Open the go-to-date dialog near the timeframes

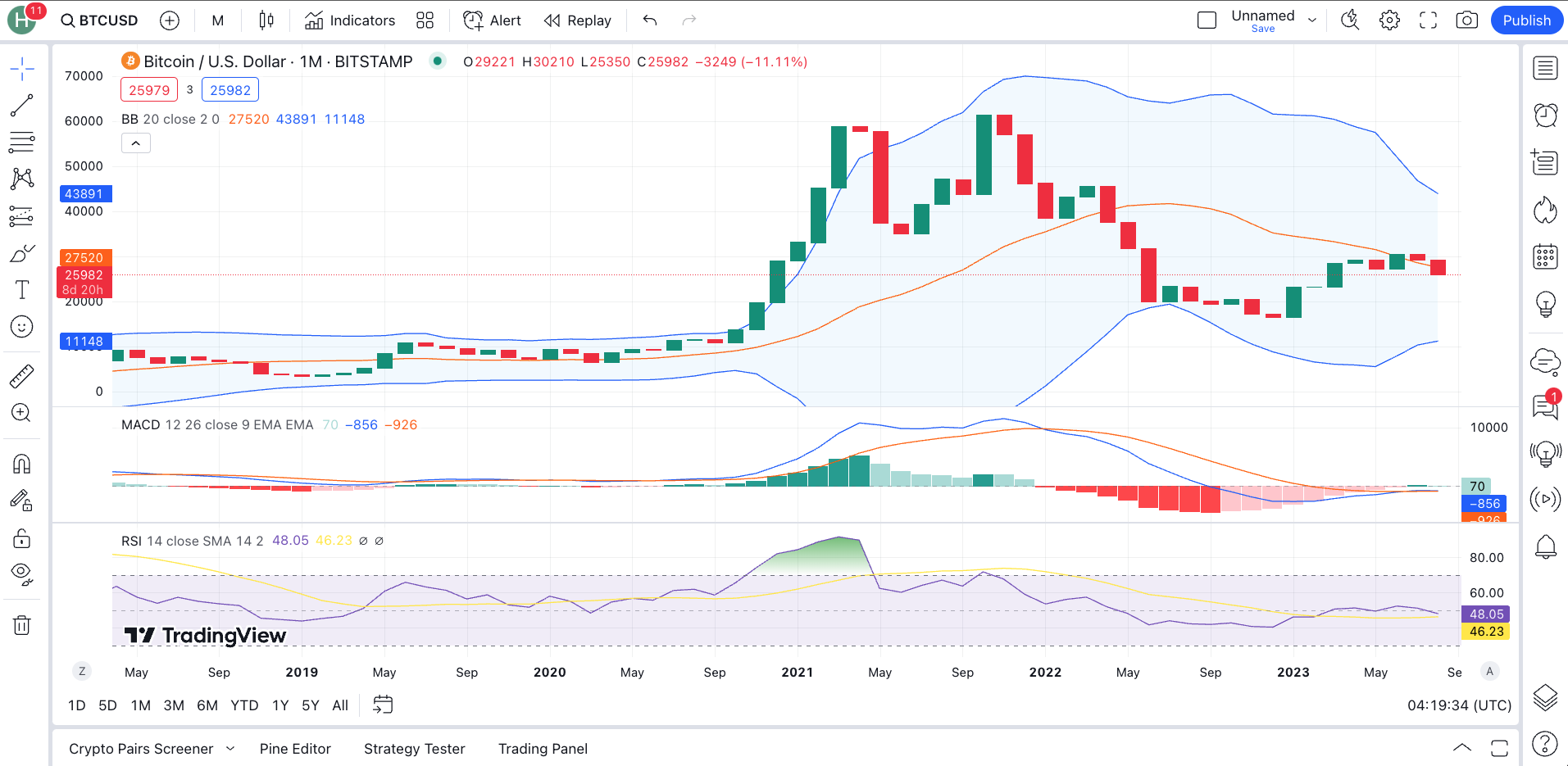coord(383,705)
